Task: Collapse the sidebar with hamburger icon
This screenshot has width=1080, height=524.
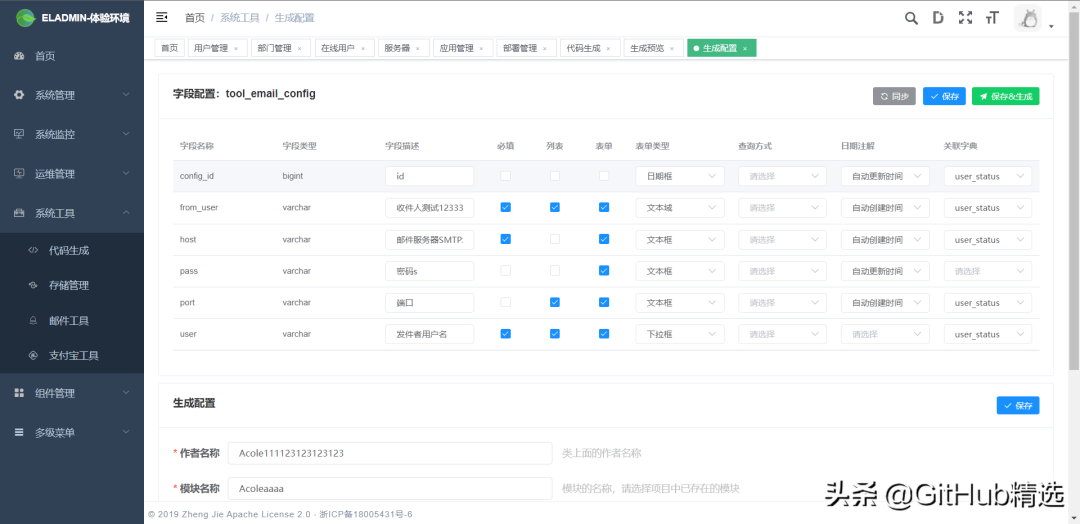Action: [x=161, y=17]
